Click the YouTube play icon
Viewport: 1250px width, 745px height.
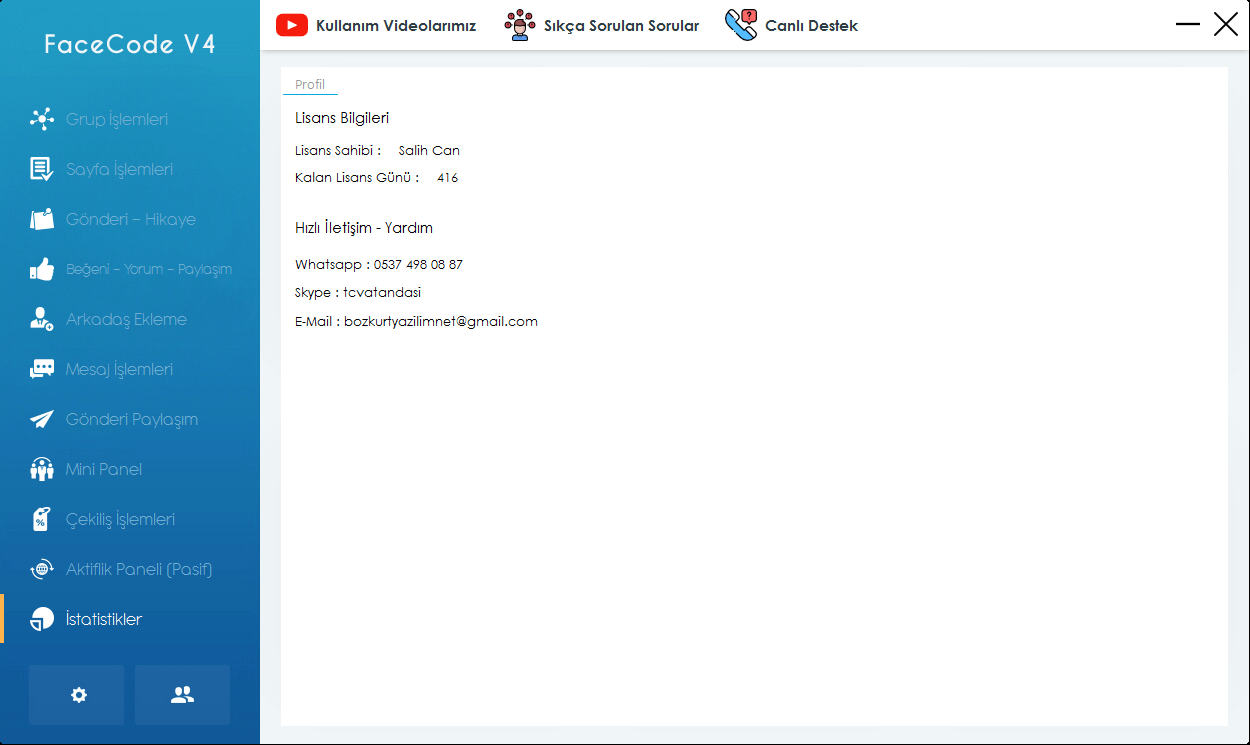[292, 25]
